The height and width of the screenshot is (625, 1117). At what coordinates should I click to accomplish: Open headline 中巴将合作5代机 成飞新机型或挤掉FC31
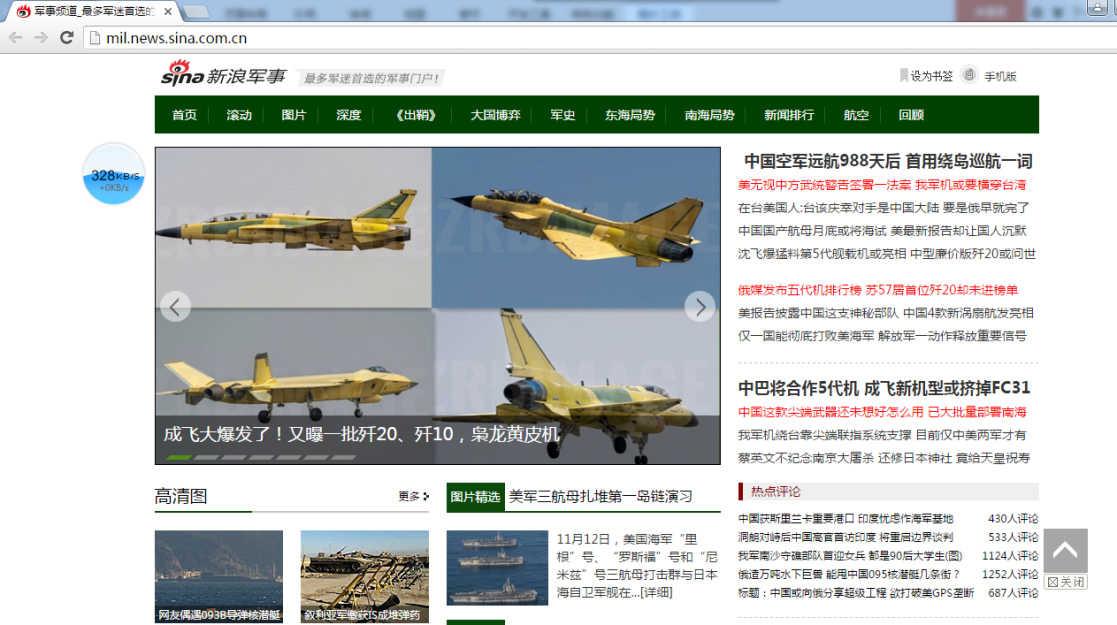click(884, 388)
